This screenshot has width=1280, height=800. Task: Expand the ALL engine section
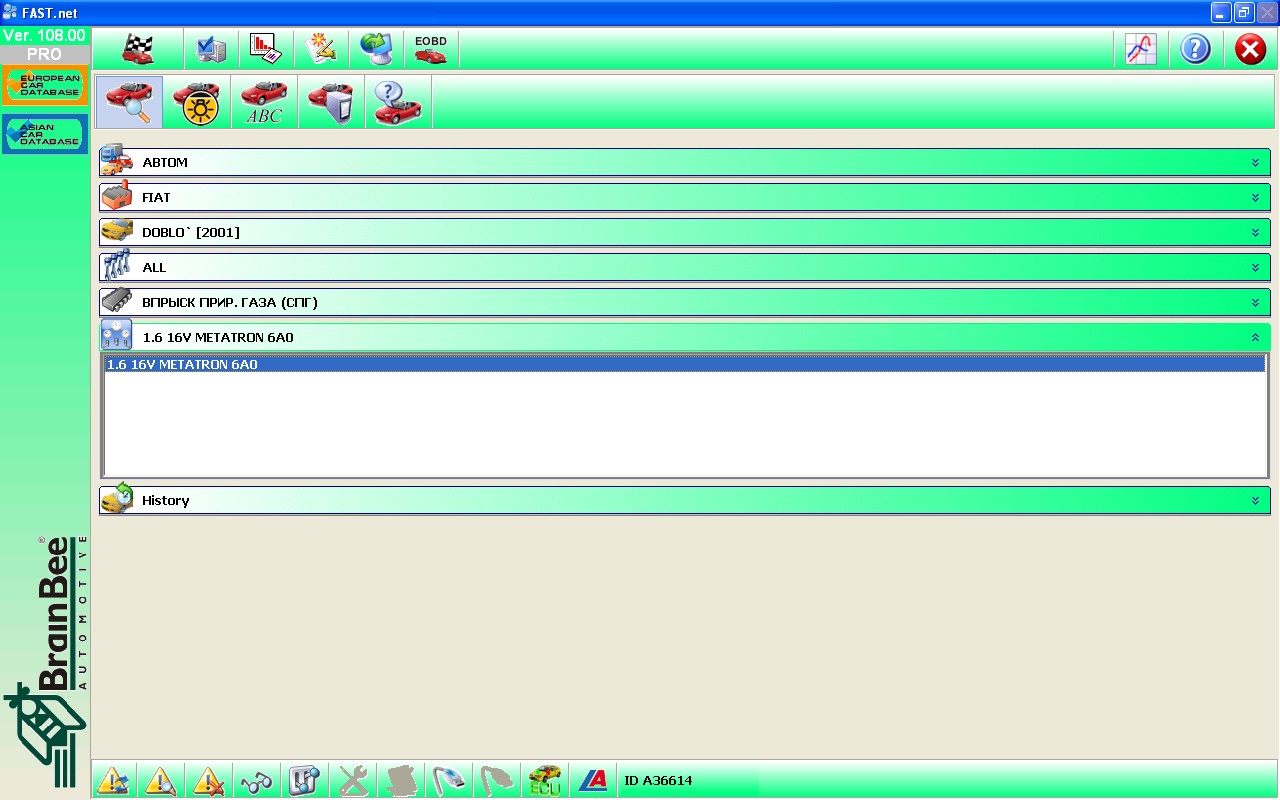tap(685, 267)
